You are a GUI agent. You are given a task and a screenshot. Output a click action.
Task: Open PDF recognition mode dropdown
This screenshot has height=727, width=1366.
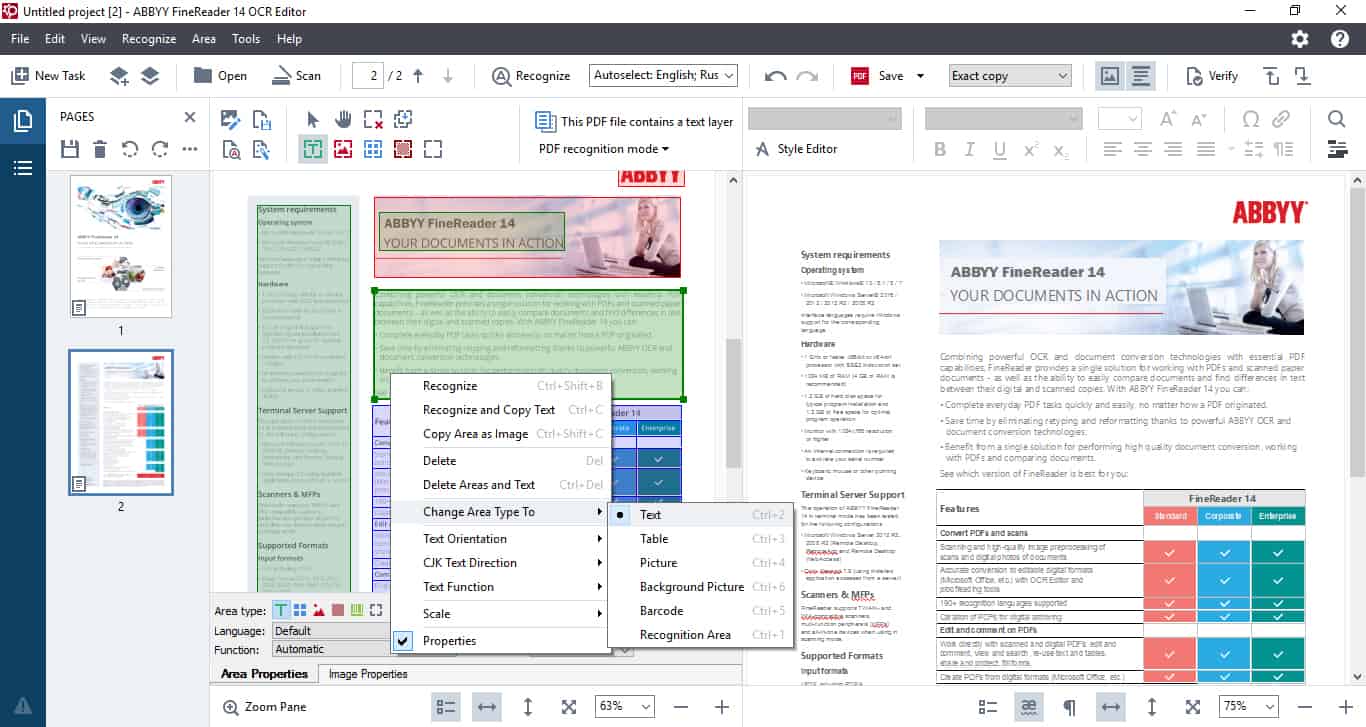click(x=603, y=149)
